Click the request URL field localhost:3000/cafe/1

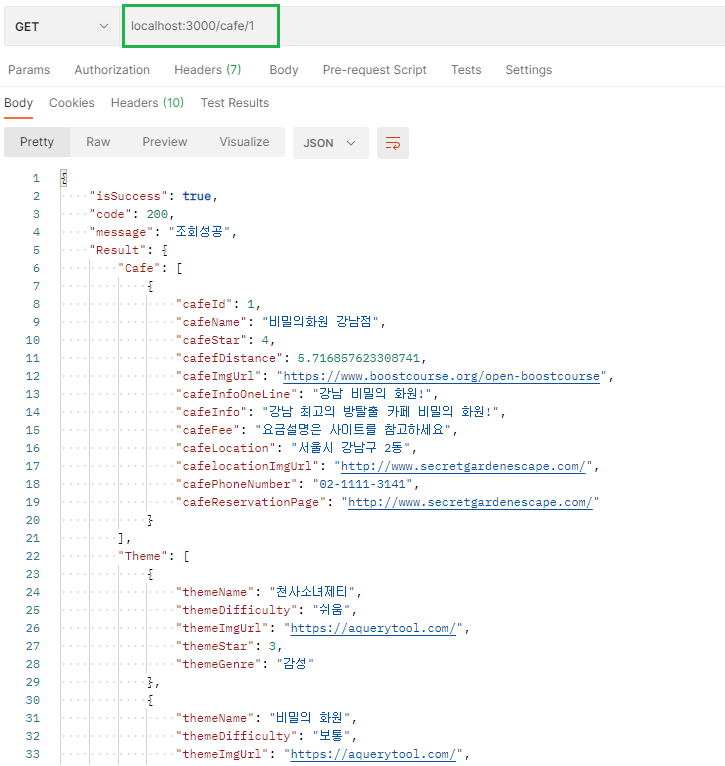(x=201, y=26)
